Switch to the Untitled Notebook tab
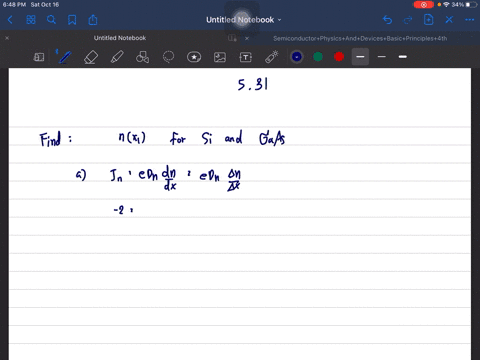 tap(120, 38)
